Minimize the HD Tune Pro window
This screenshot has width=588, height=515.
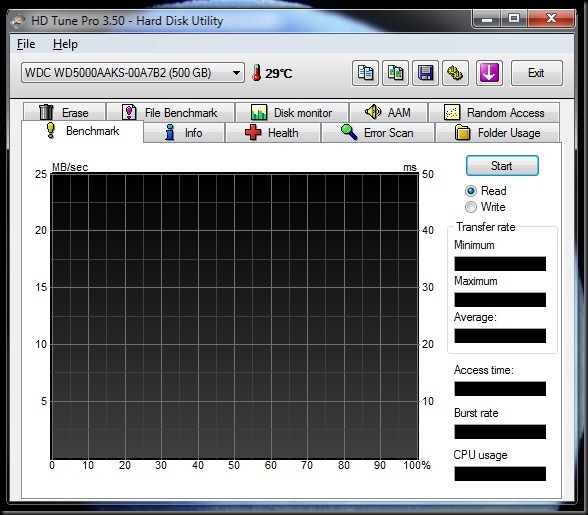coord(487,19)
